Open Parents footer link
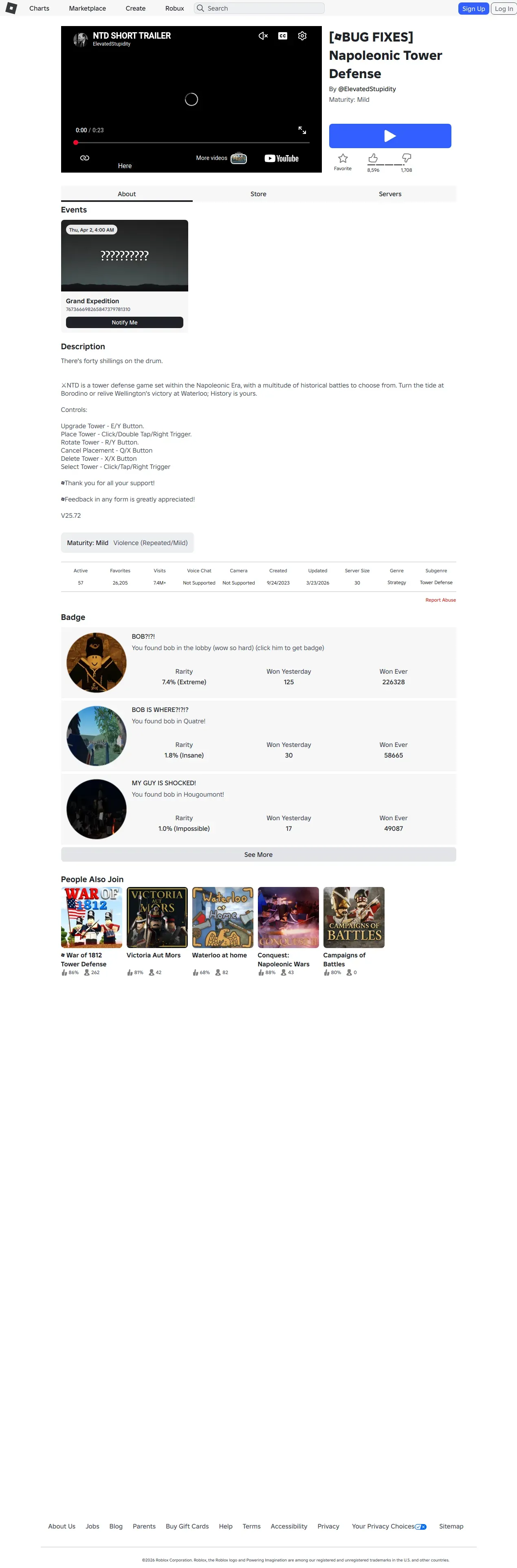This screenshot has width=517, height=1568. click(144, 1526)
